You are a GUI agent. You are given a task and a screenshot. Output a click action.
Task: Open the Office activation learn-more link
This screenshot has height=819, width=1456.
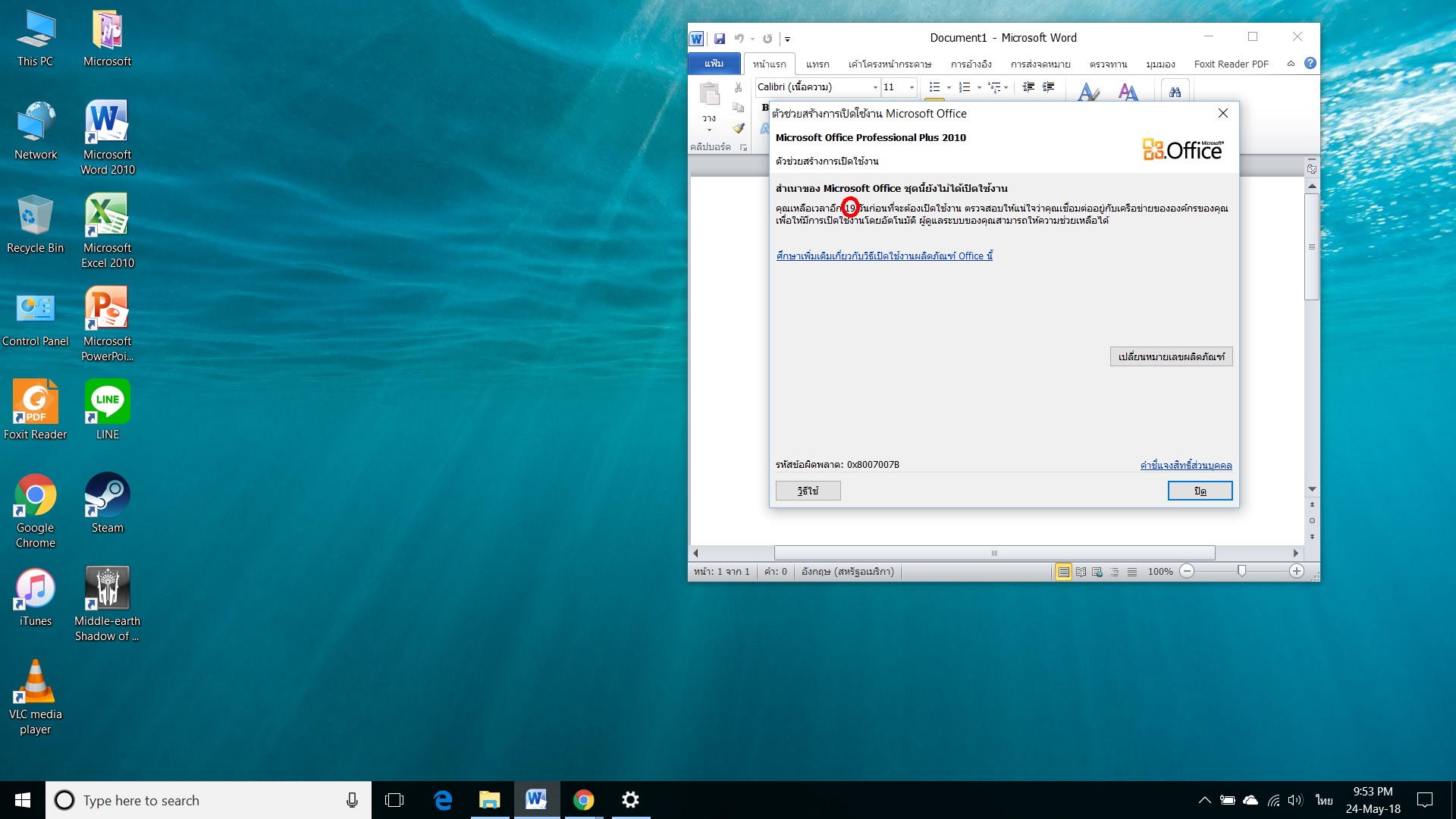(884, 256)
